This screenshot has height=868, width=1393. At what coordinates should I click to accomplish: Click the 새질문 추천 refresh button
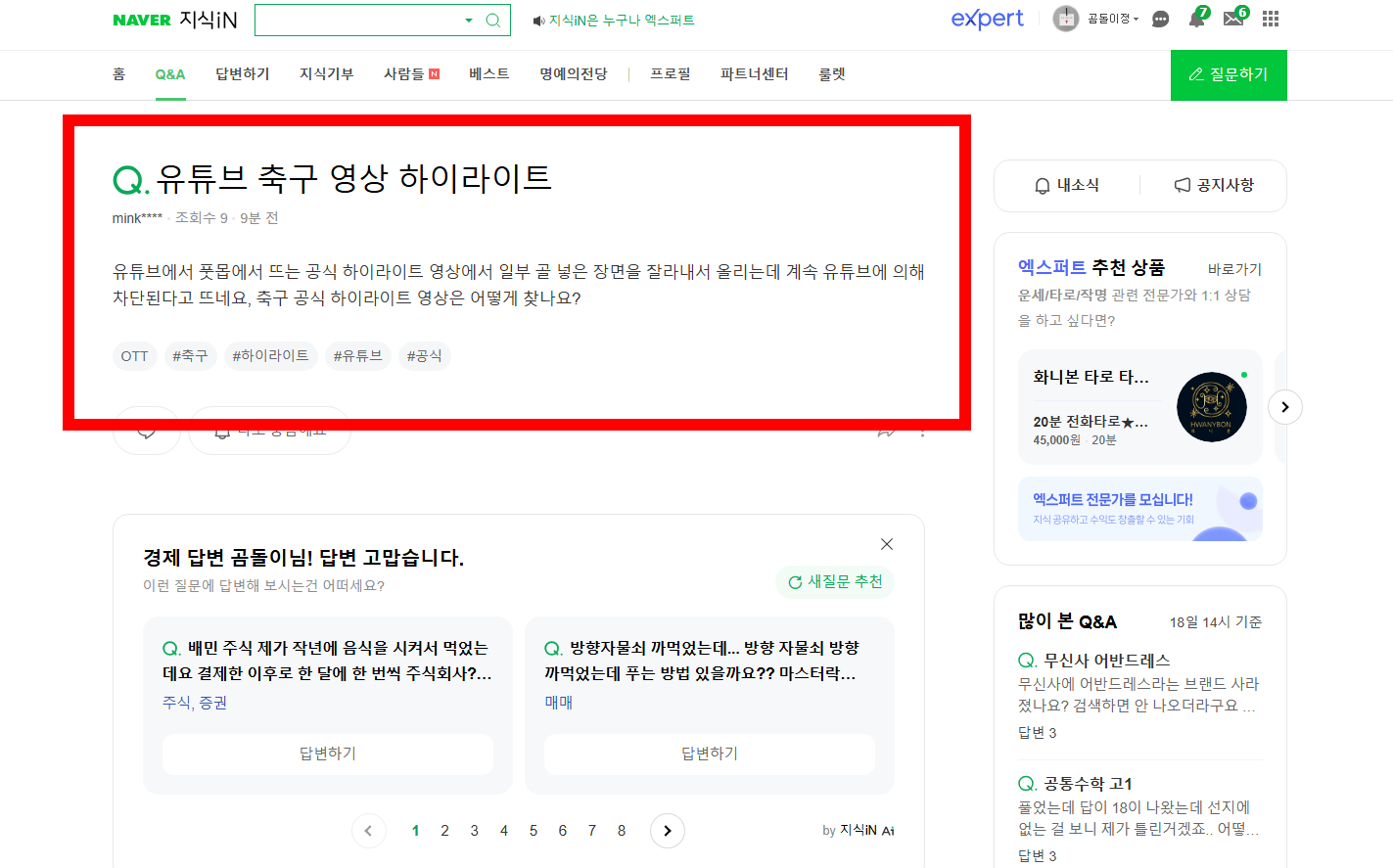pos(835,582)
